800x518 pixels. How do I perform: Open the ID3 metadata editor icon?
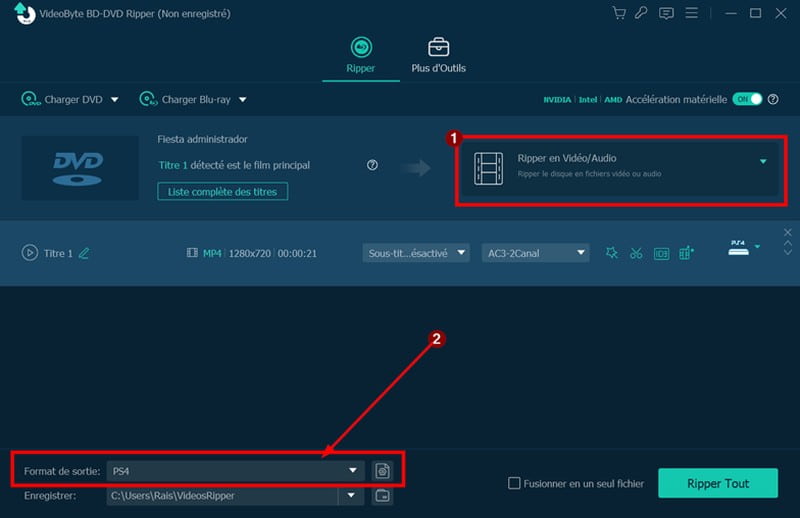pos(661,254)
